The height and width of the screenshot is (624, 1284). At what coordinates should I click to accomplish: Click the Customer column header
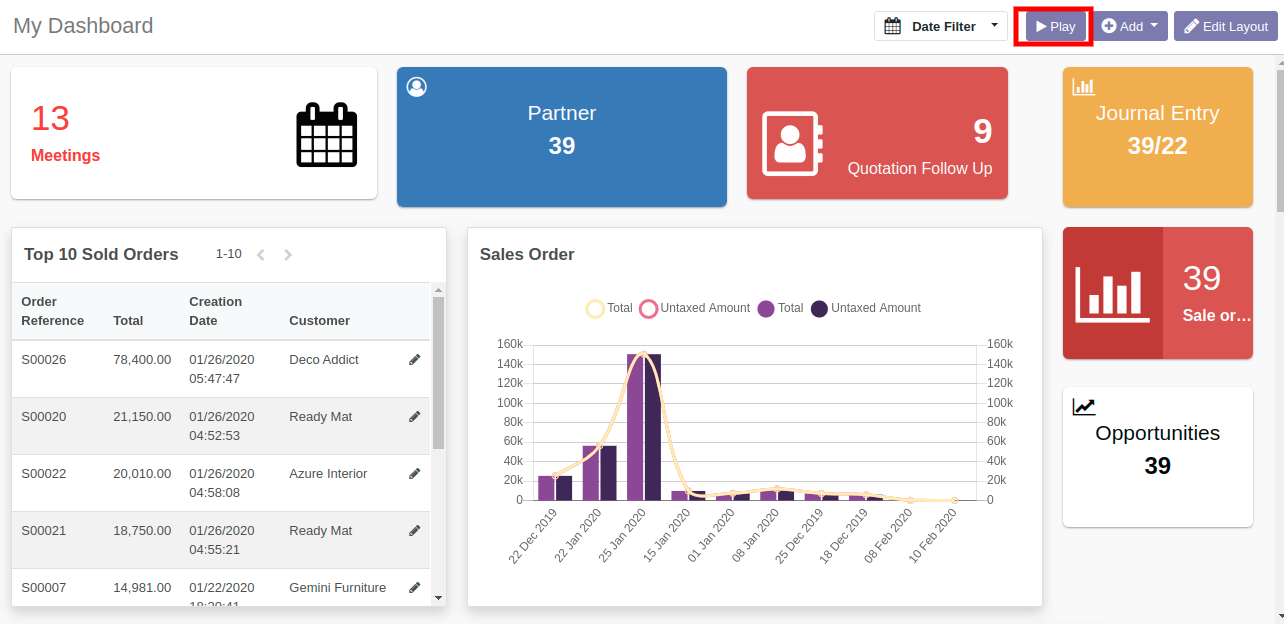(319, 321)
